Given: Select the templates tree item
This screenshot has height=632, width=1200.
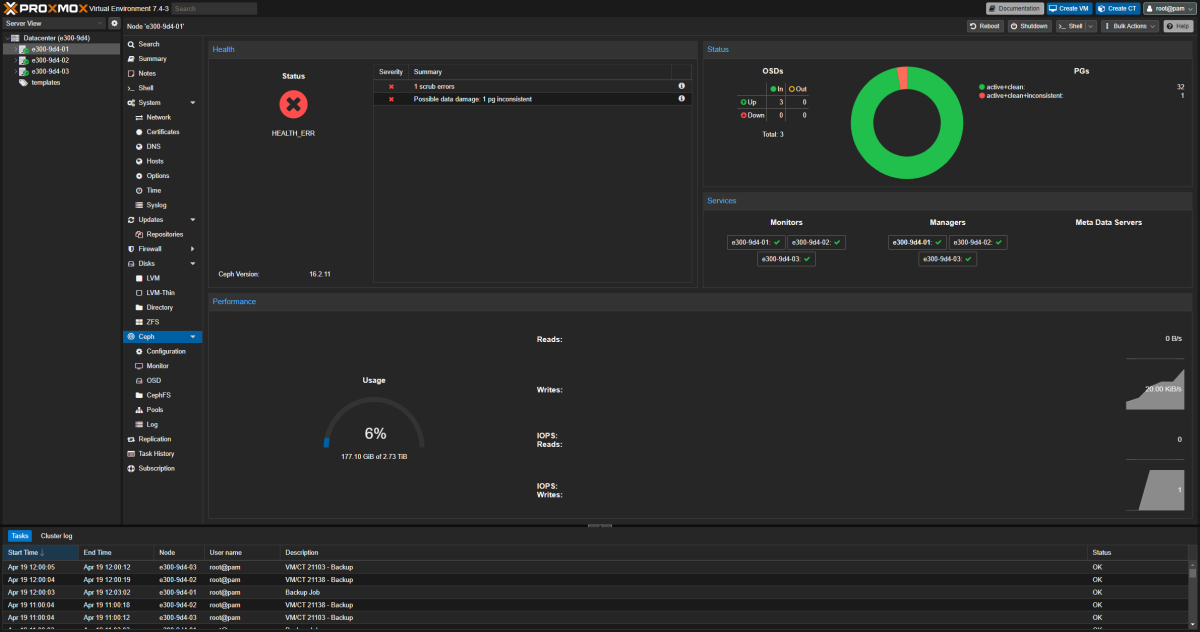Looking at the screenshot, I should point(45,82).
